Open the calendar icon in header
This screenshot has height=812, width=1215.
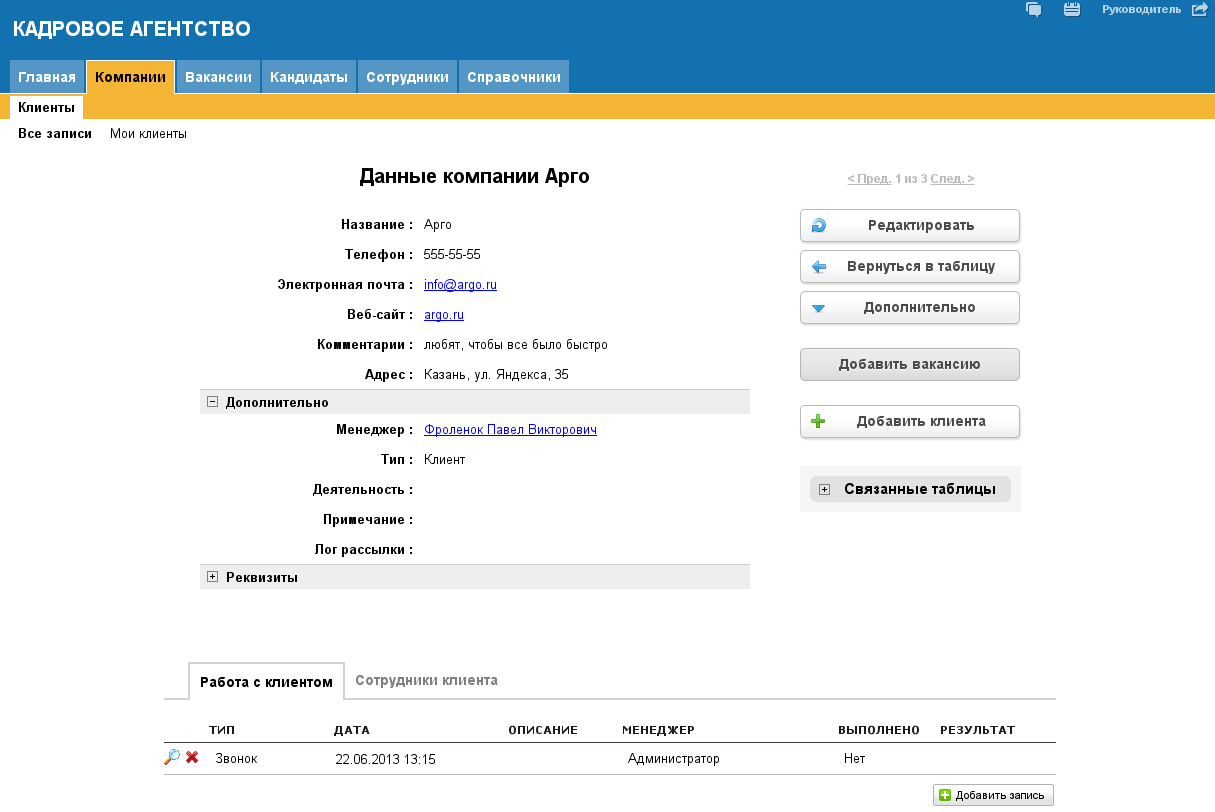(1072, 10)
